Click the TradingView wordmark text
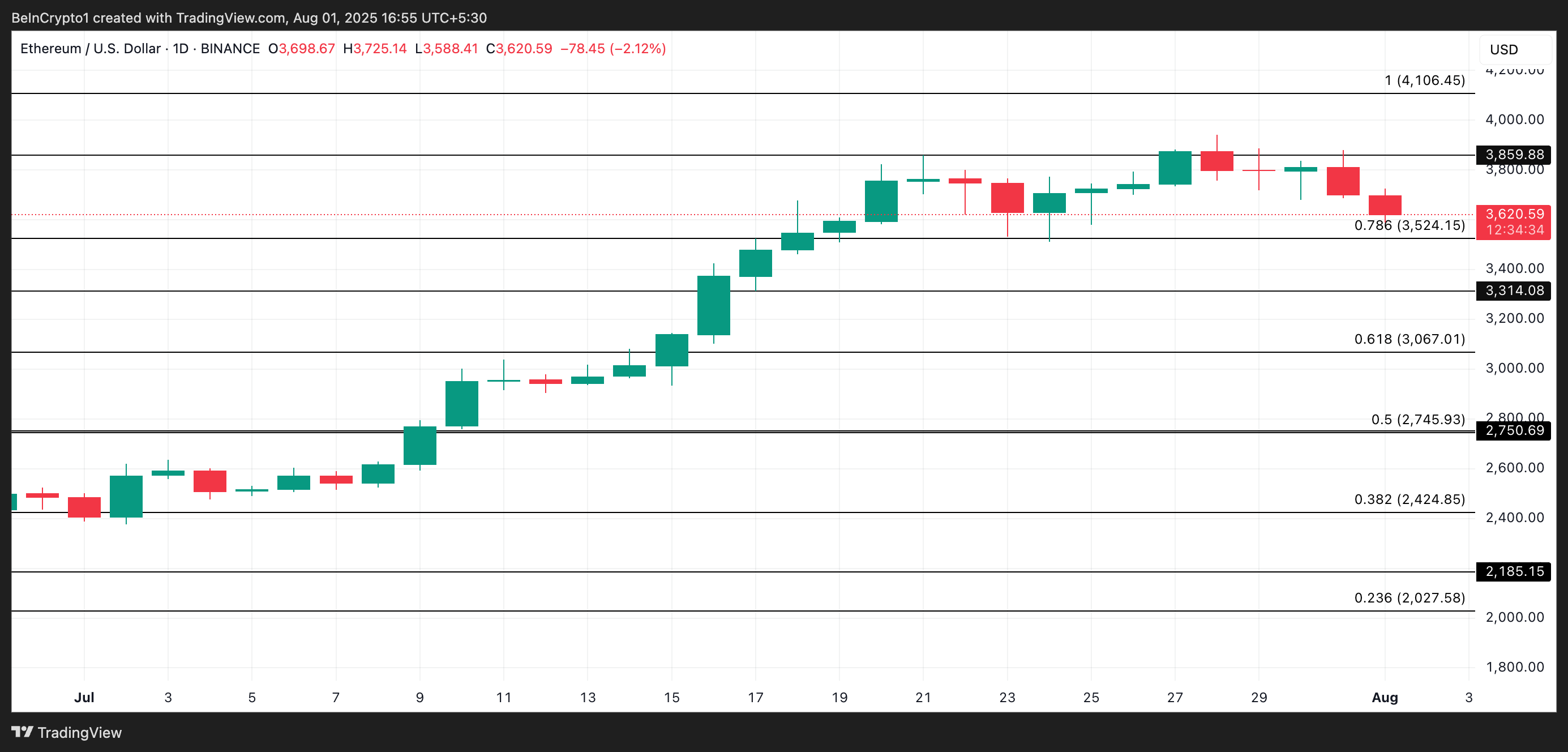The image size is (1568, 752). tap(80, 733)
